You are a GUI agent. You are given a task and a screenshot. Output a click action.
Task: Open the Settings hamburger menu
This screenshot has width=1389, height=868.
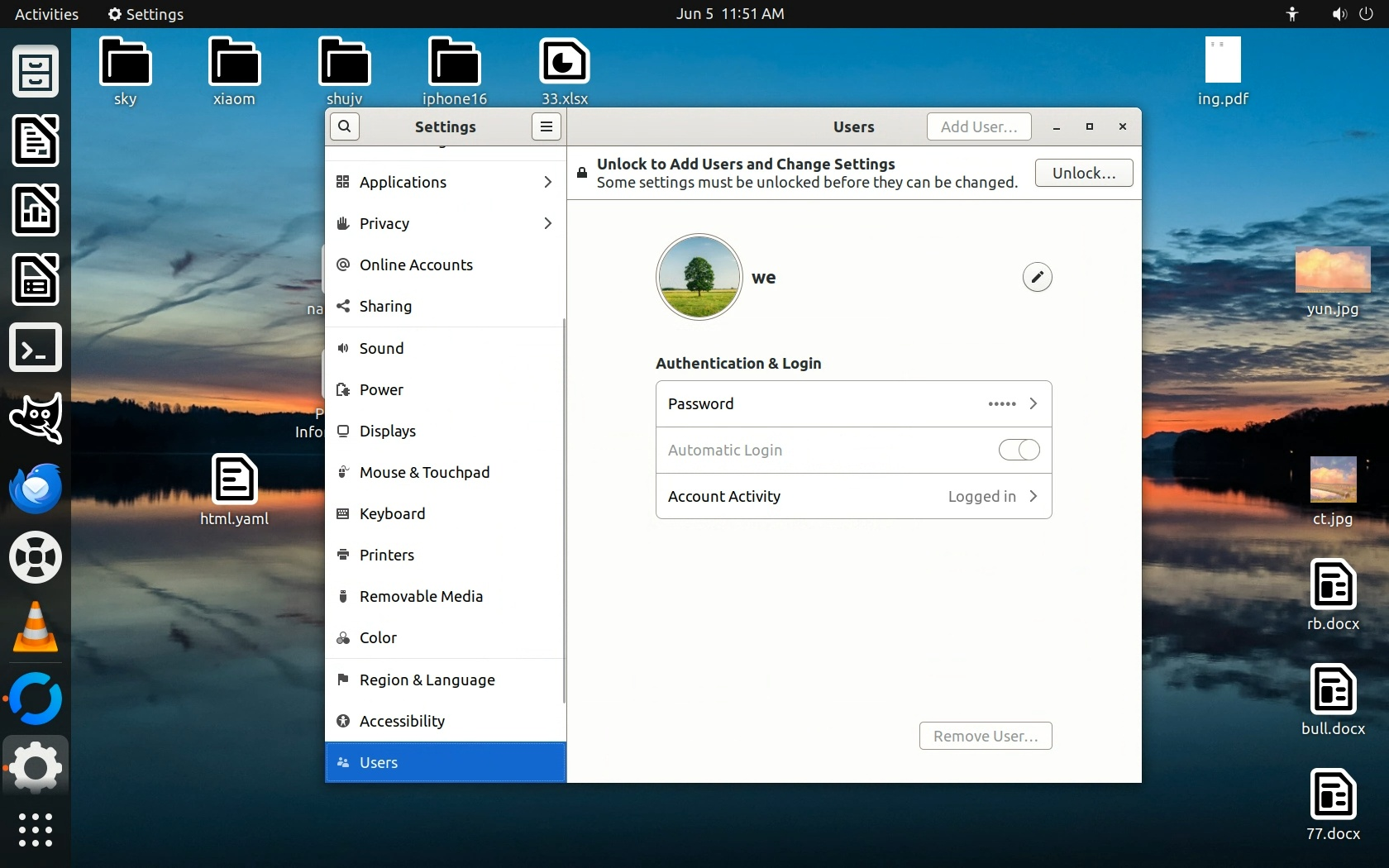pos(546,126)
